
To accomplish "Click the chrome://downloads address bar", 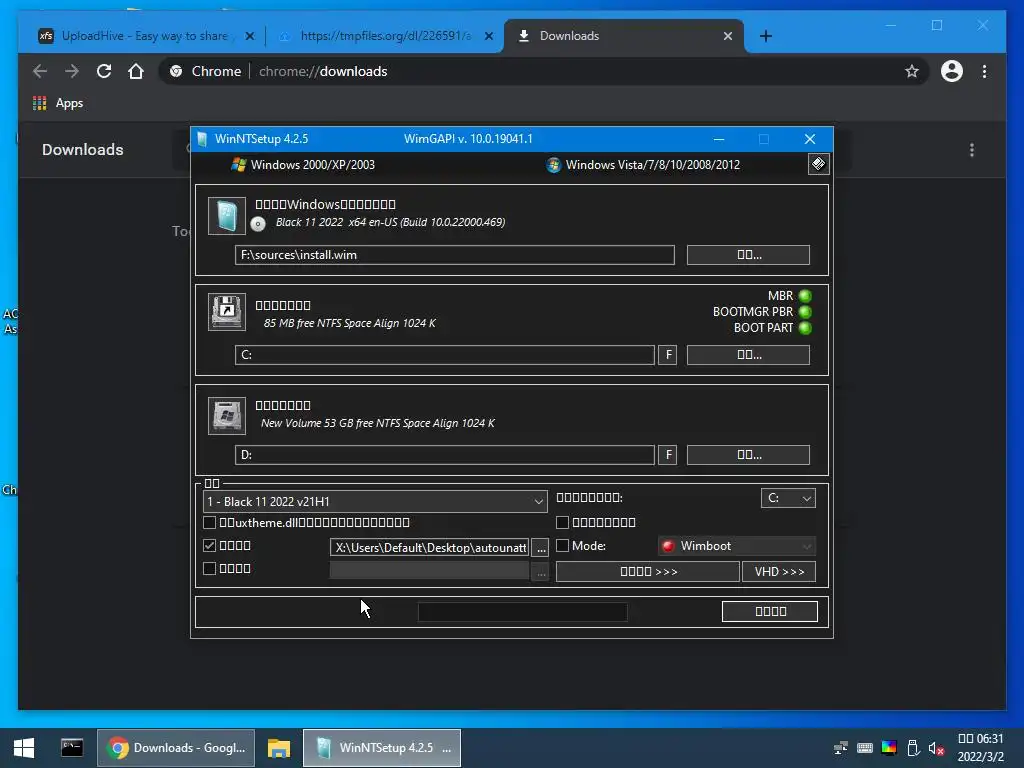I will click(542, 71).
